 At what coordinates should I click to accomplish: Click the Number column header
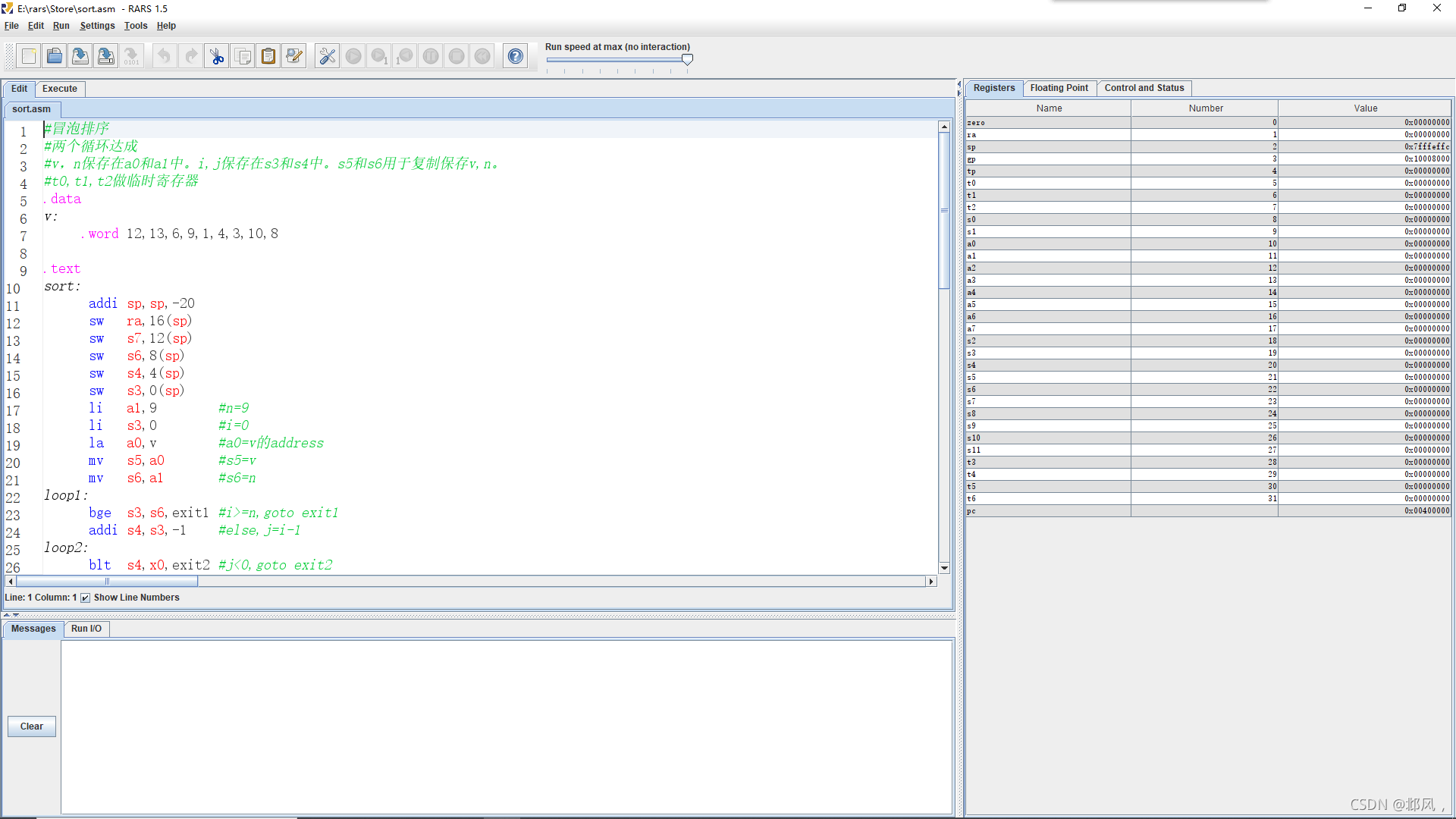point(1205,108)
